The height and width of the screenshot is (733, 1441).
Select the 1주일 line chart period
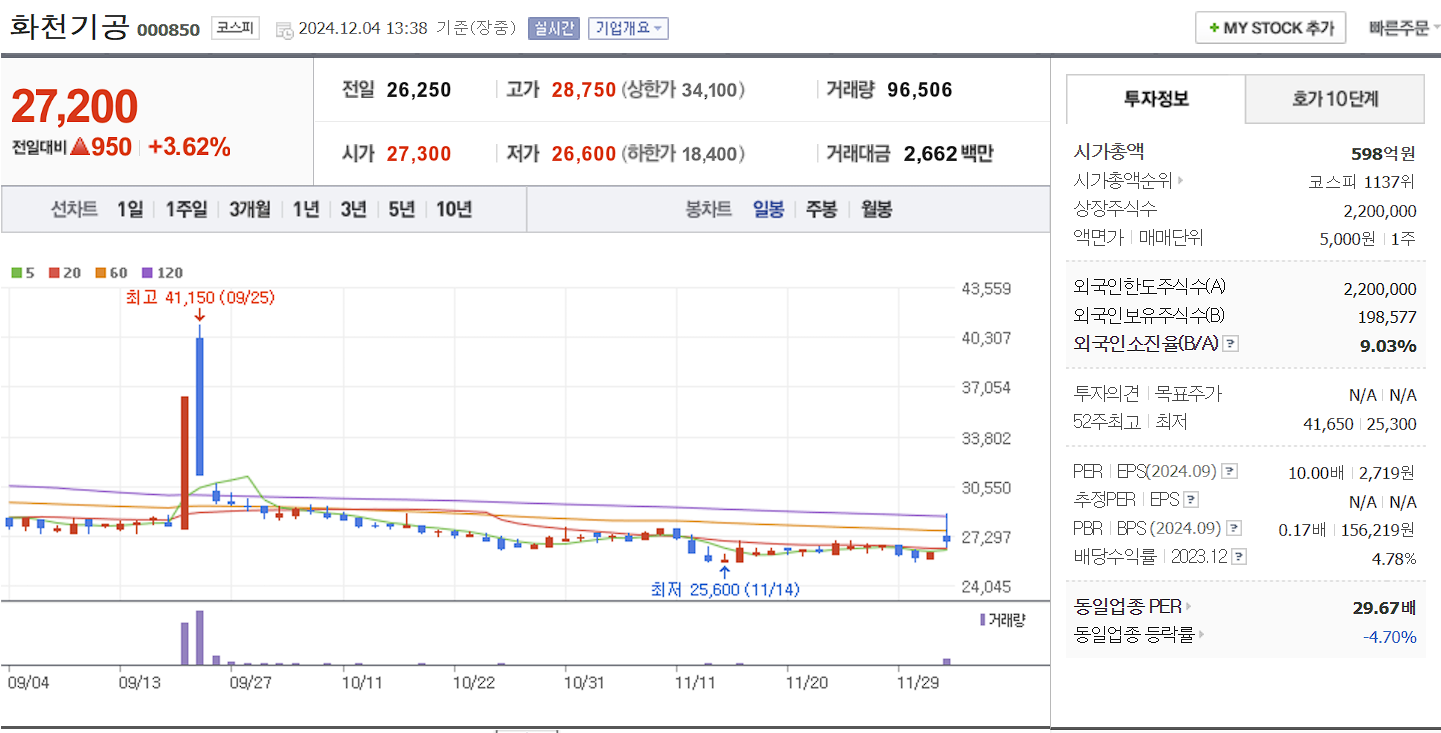tap(187, 209)
